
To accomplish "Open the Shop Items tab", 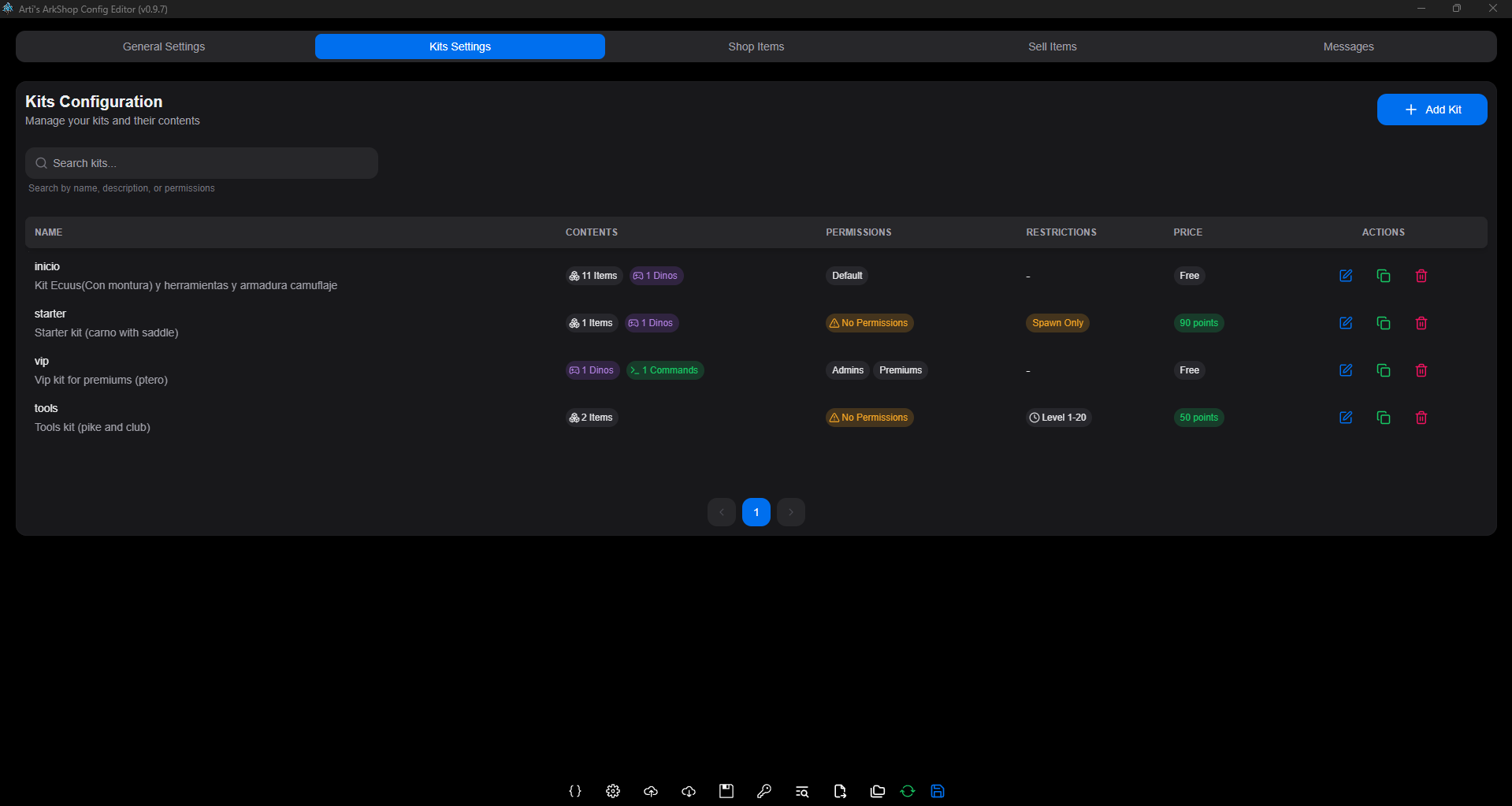I will click(756, 46).
